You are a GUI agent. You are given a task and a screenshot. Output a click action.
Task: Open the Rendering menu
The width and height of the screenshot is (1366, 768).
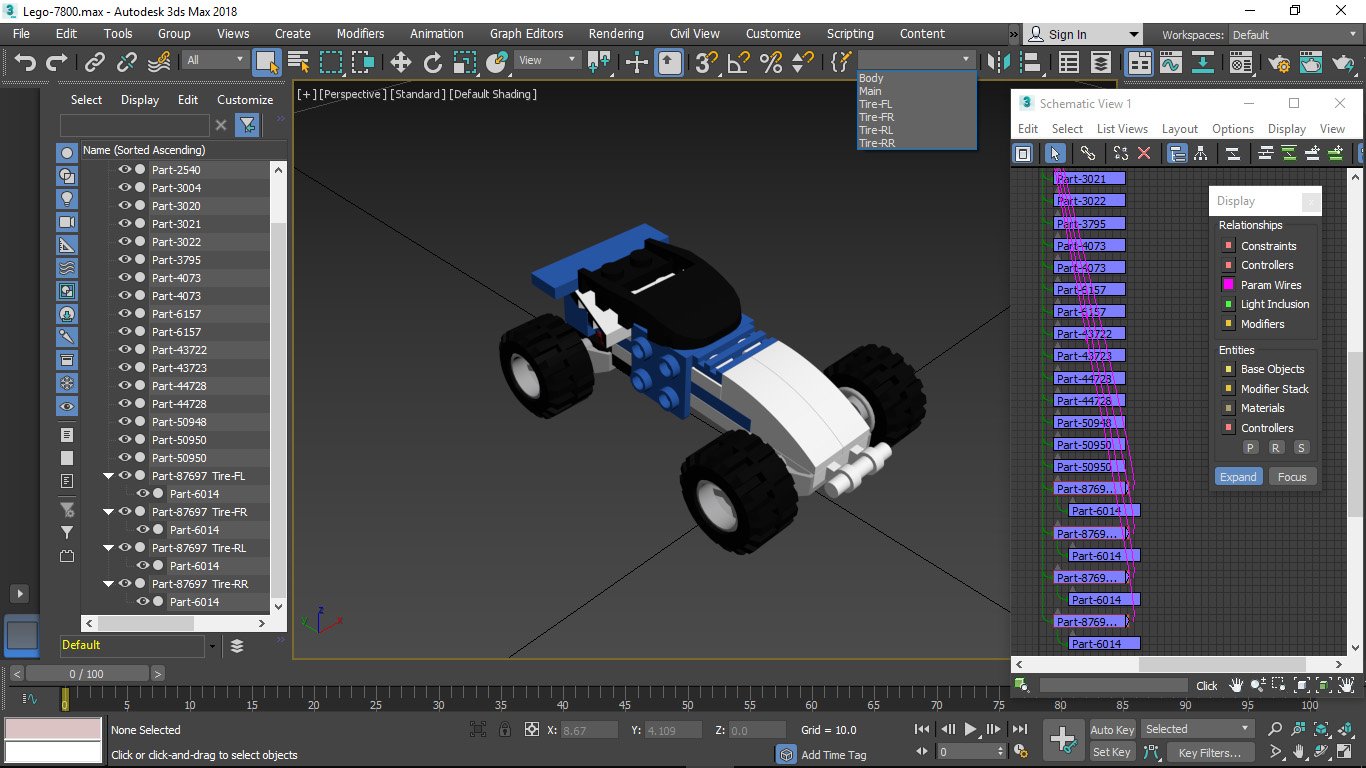[615, 33]
